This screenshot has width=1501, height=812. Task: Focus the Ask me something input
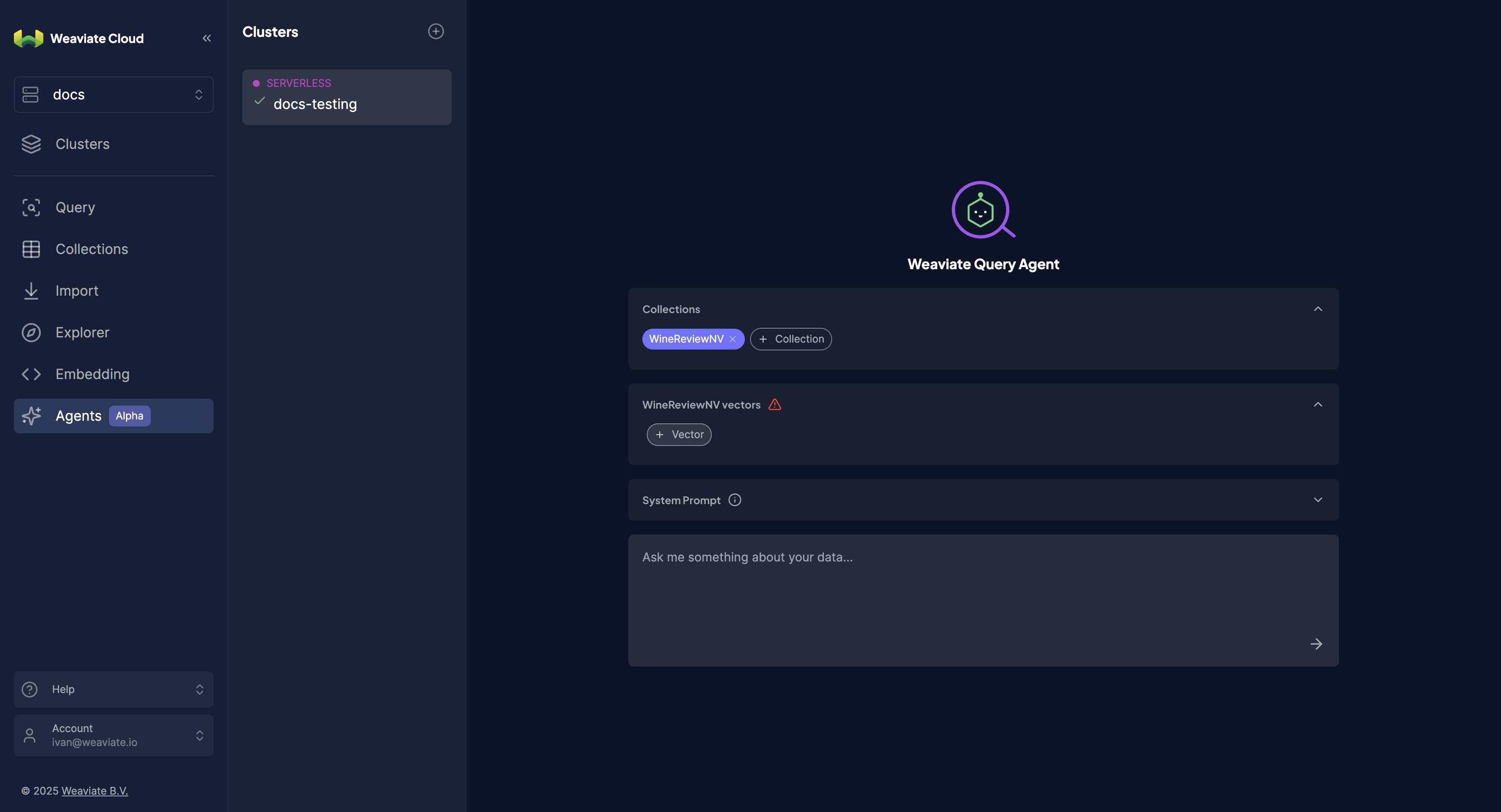(x=983, y=601)
